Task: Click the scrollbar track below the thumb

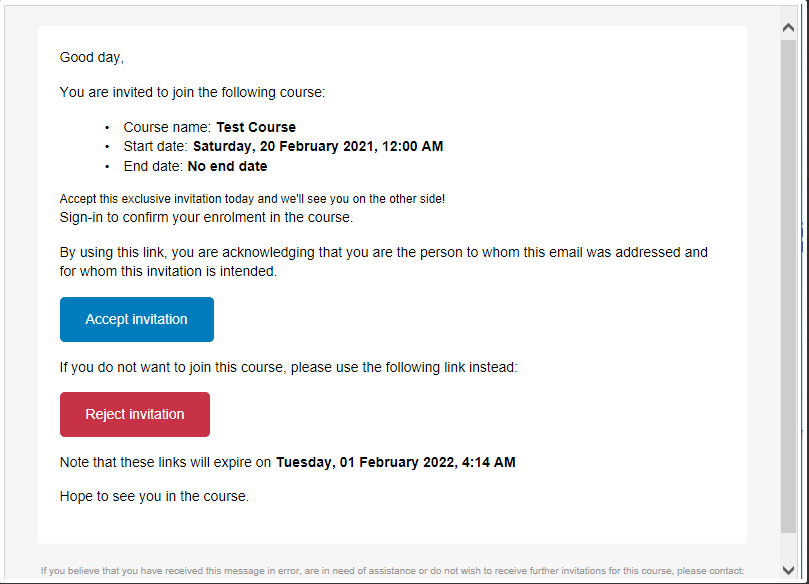Action: [788, 548]
